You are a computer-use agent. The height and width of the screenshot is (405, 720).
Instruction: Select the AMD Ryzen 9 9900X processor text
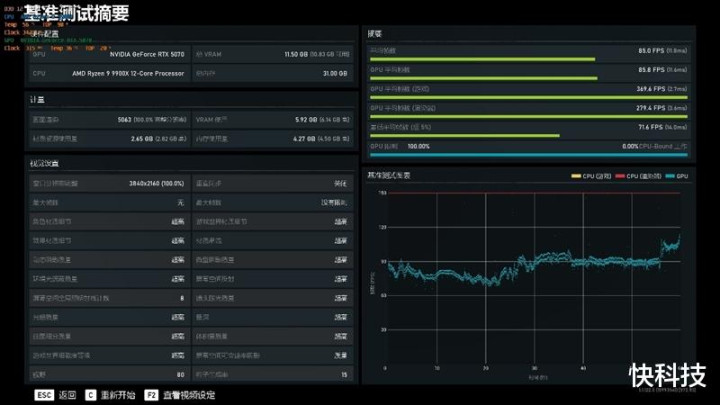click(128, 73)
